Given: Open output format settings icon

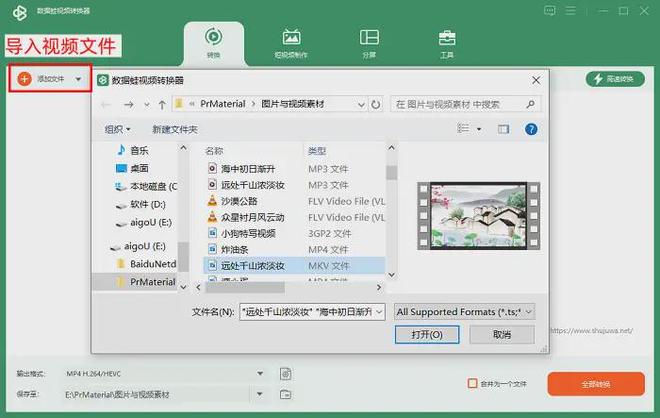Looking at the screenshot, I should (285, 373).
